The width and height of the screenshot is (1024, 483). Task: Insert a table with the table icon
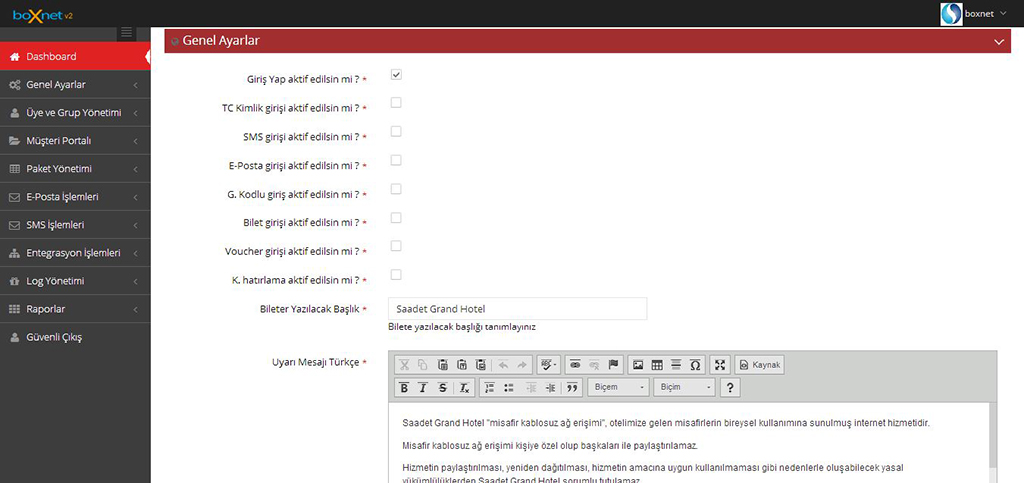[657, 365]
